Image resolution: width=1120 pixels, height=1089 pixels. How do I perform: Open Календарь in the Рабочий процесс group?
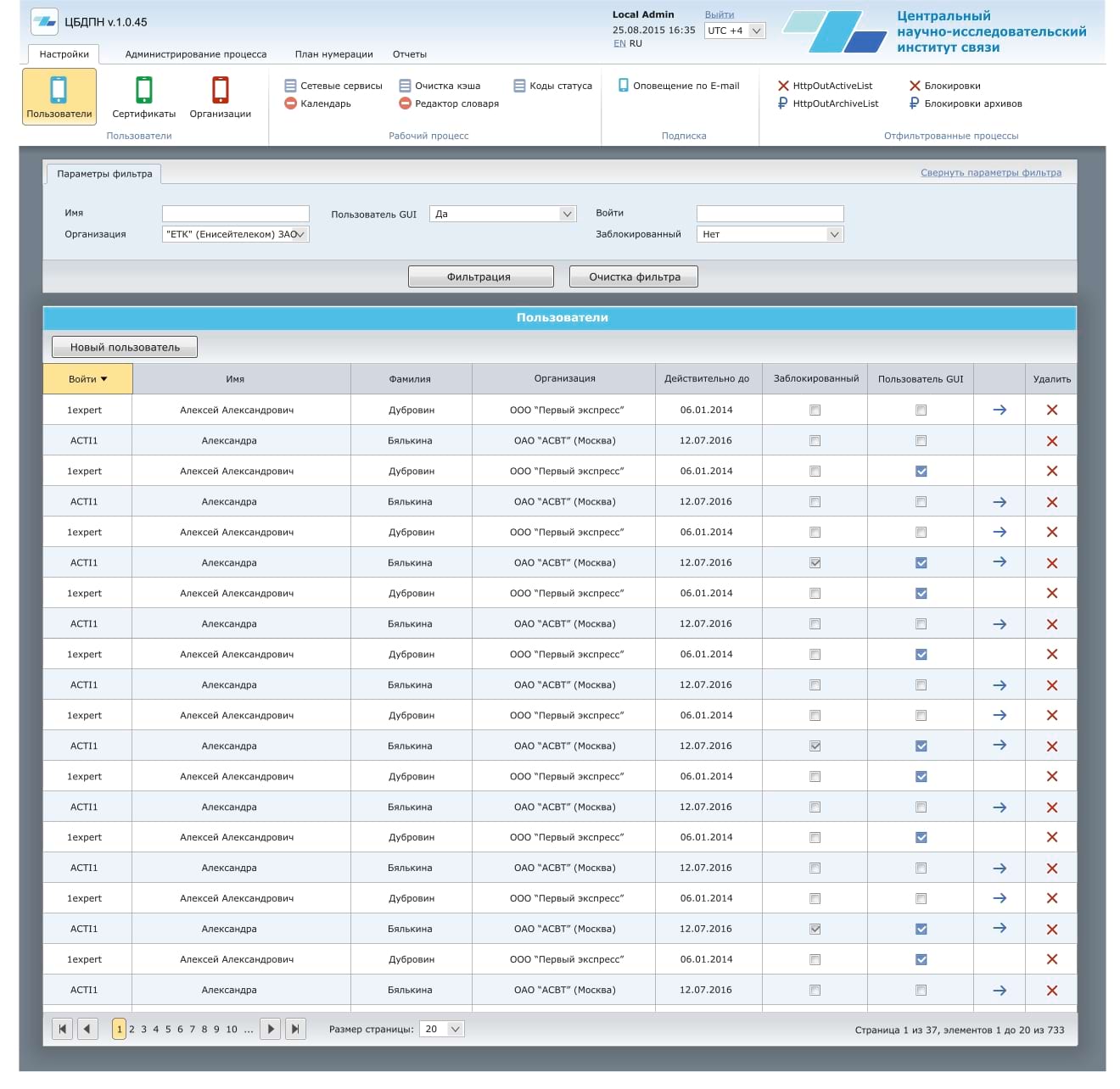(x=325, y=103)
